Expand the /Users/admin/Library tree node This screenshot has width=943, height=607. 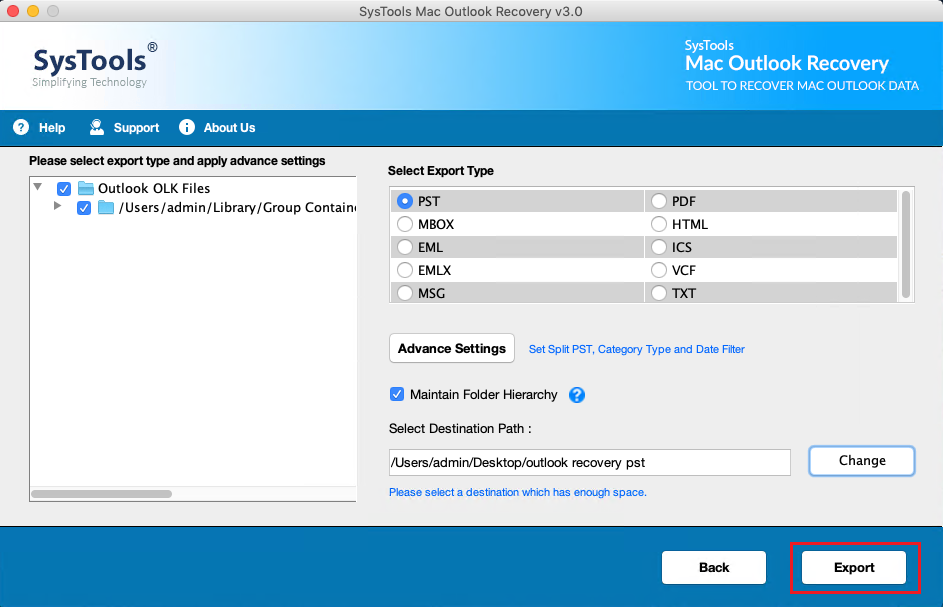[x=58, y=206]
